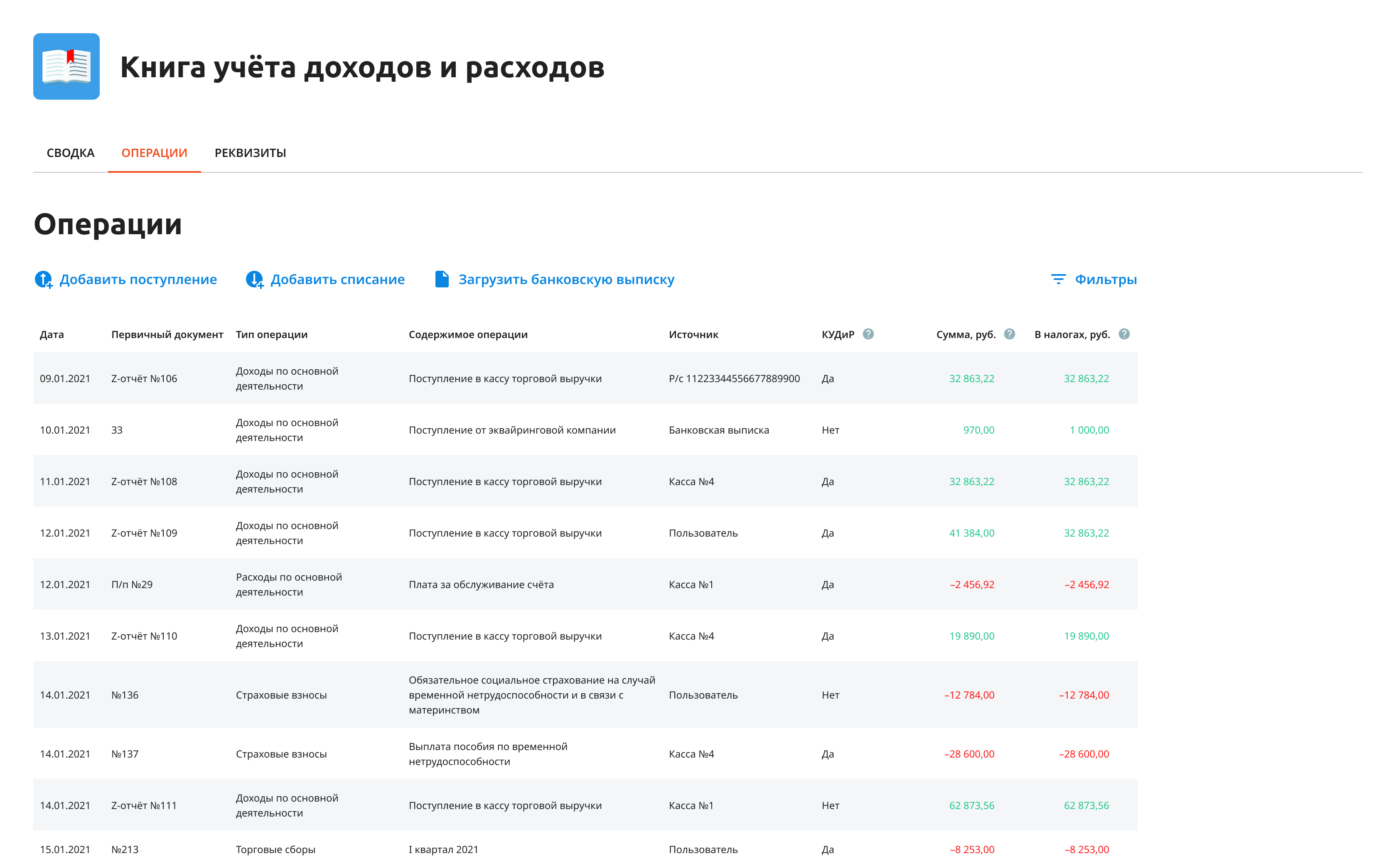This screenshot has width=1396, height=868.
Task: Click Сумма value –28 600,00
Action: [x=969, y=754]
